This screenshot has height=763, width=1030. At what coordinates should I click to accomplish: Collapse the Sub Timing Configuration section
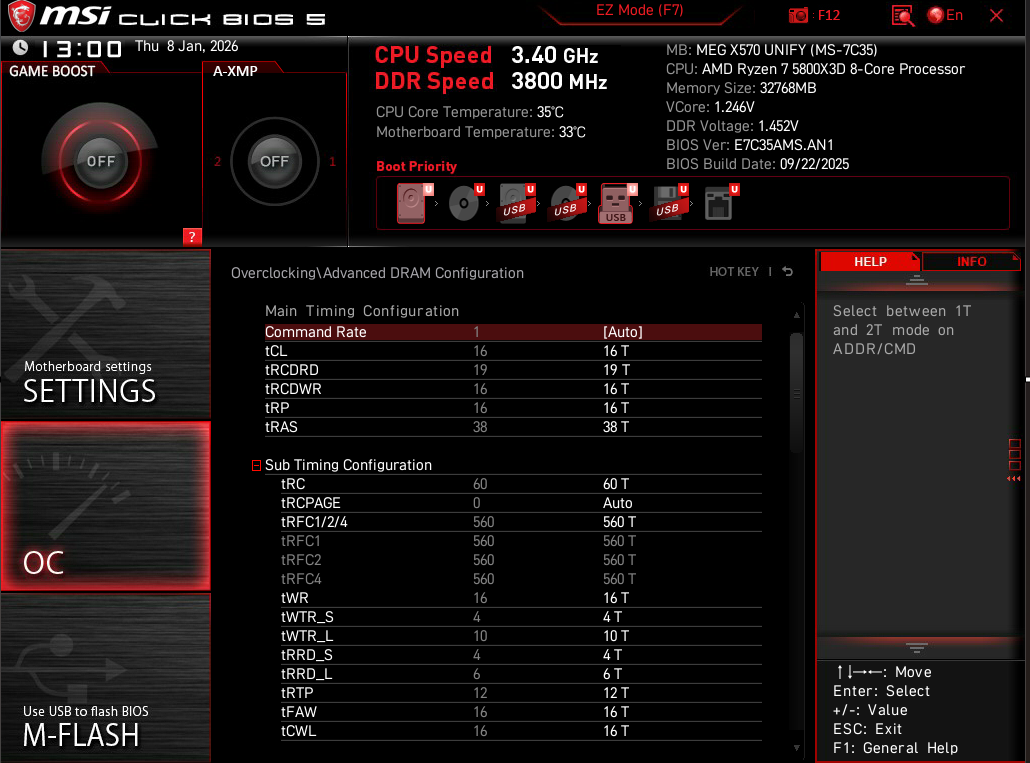(256, 466)
